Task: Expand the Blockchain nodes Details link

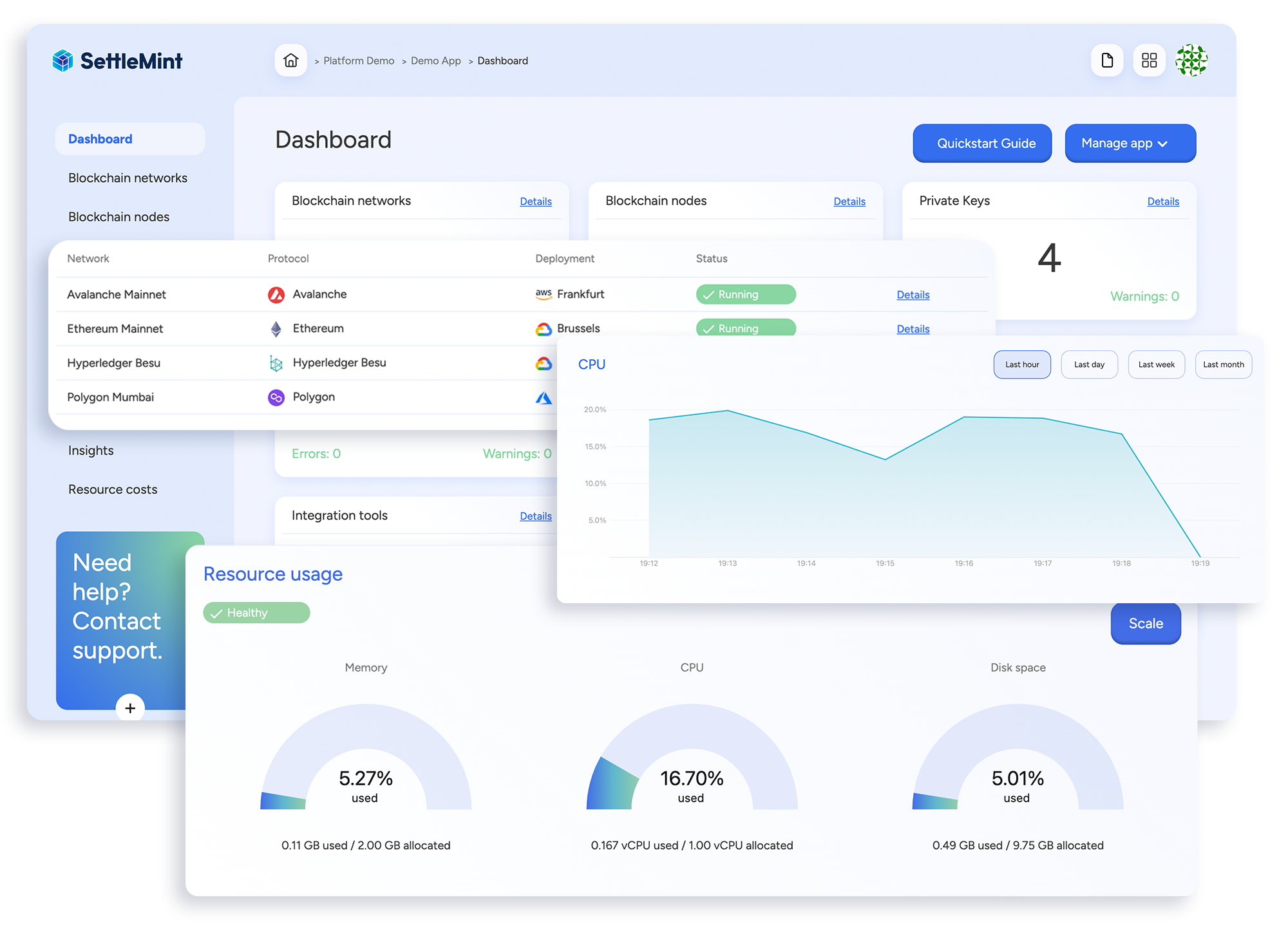Action: point(849,201)
